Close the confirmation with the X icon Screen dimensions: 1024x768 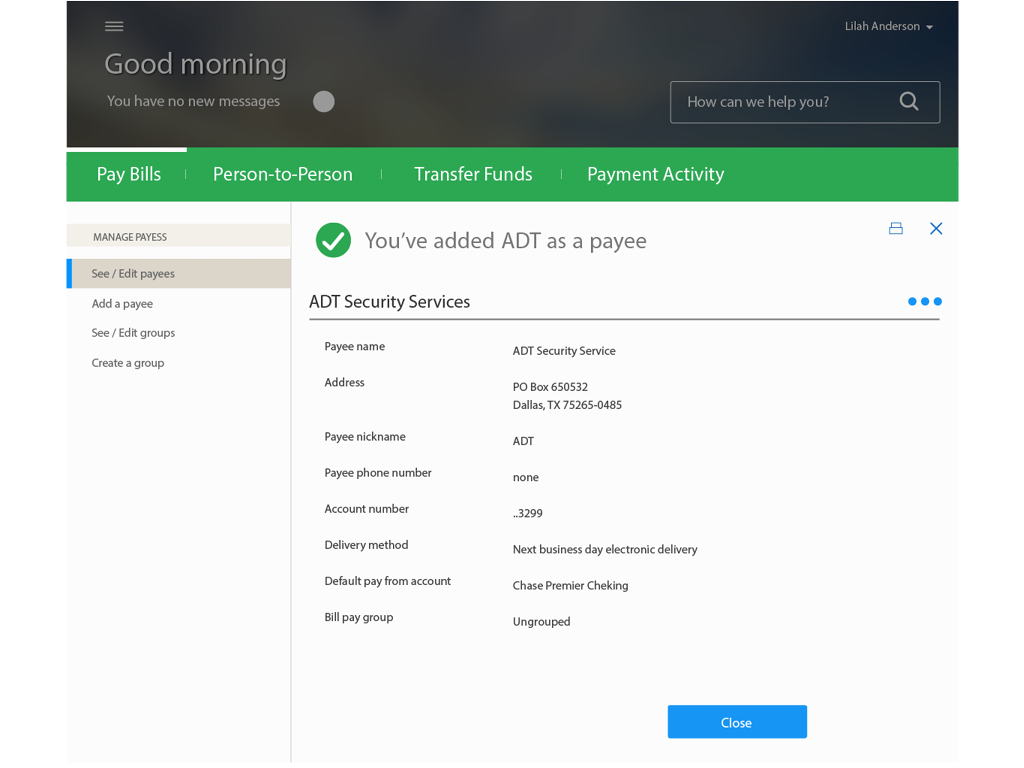coord(936,228)
